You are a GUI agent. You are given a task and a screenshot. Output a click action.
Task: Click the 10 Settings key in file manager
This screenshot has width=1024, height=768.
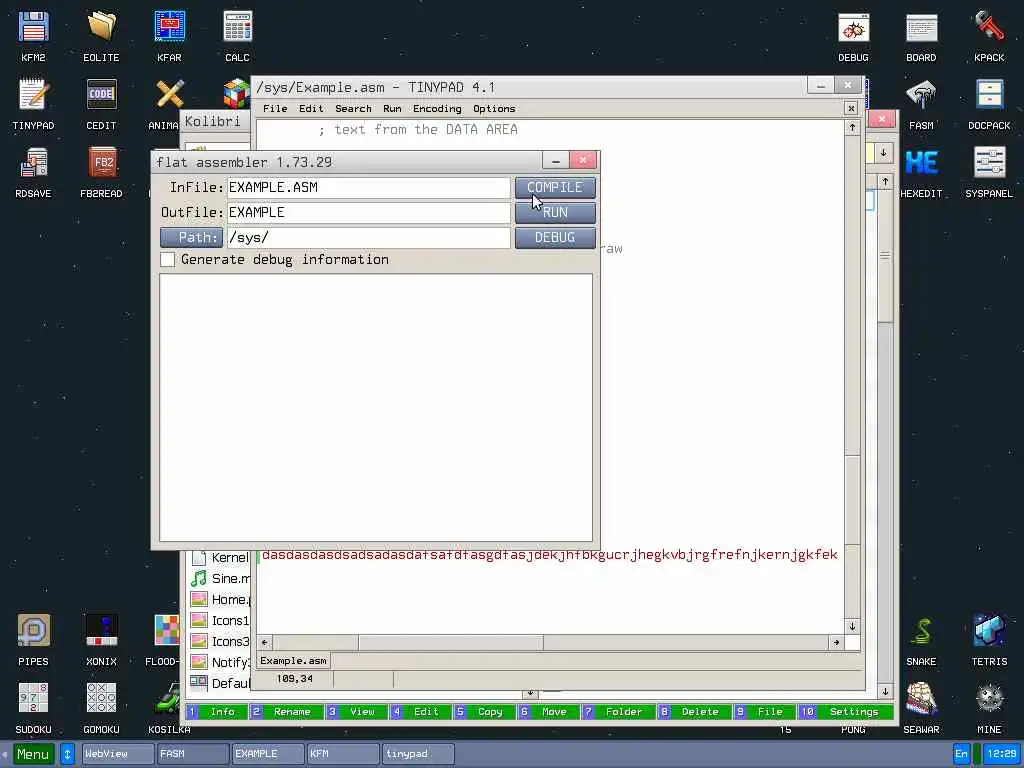pos(846,712)
